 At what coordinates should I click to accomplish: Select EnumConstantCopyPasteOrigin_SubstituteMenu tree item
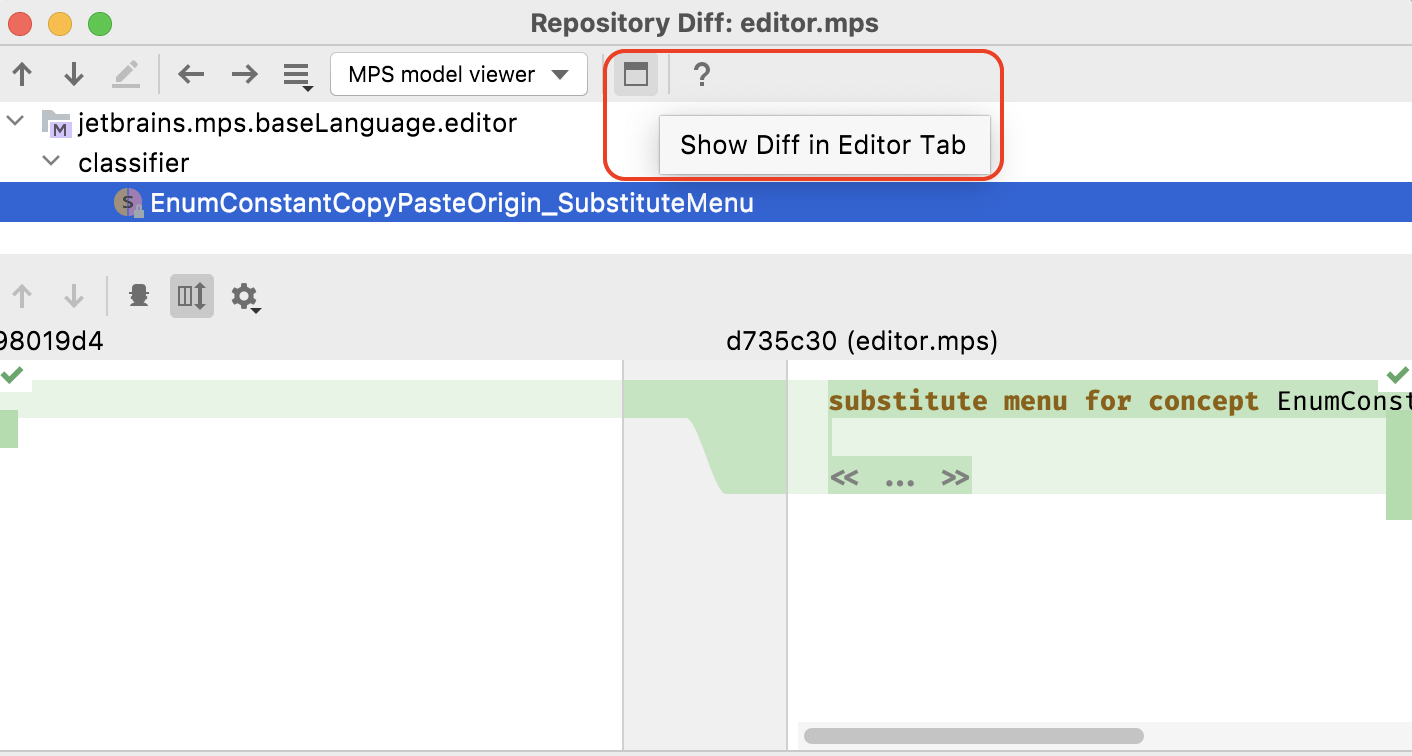[x=451, y=203]
